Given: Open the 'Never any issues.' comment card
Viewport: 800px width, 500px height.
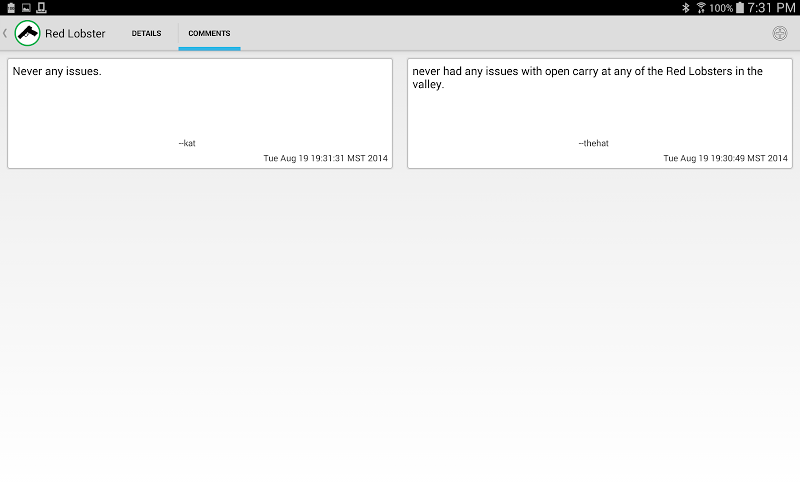Looking at the screenshot, I should pyautogui.click(x=200, y=113).
